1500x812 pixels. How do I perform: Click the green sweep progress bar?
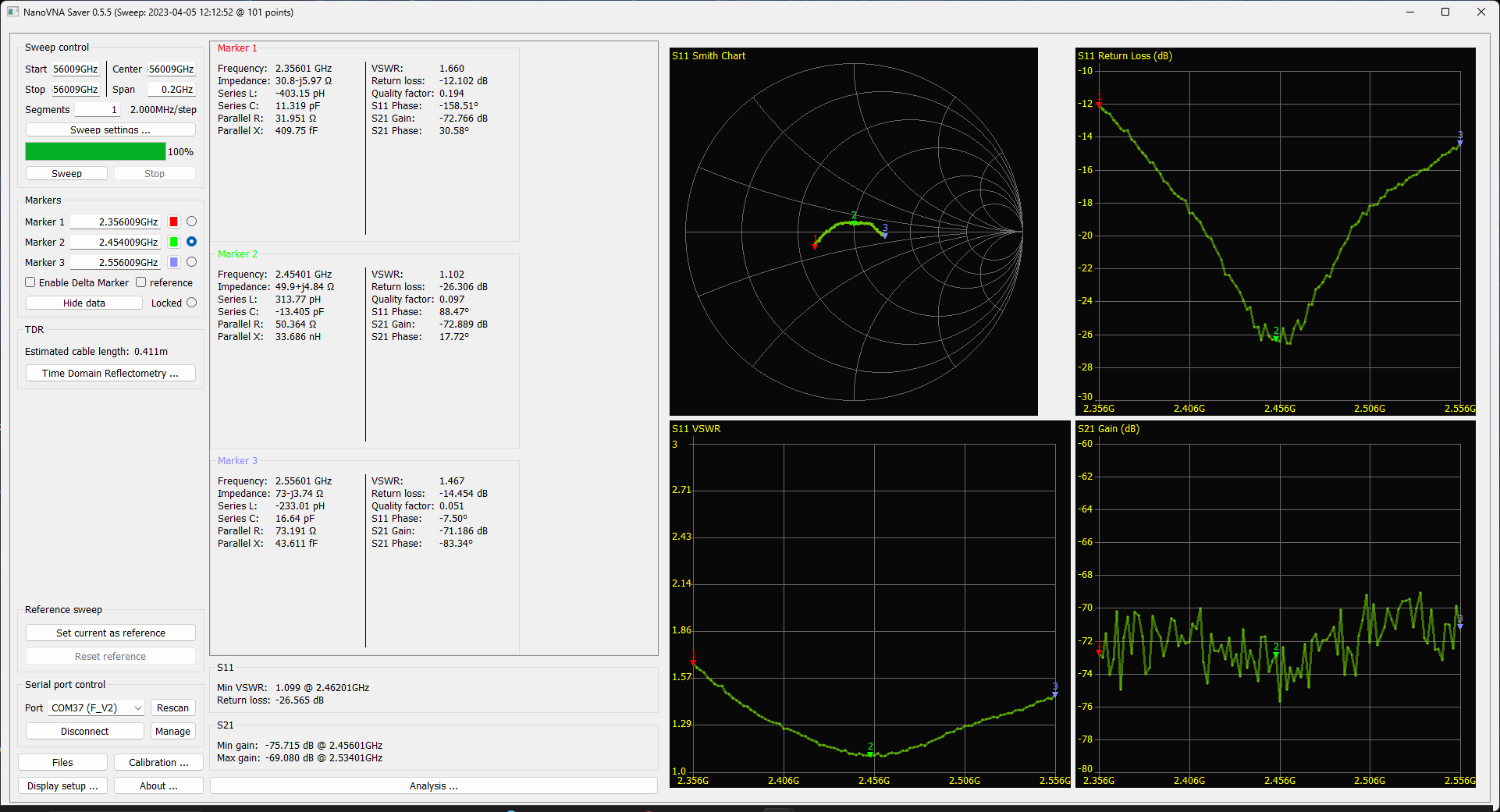[95, 151]
